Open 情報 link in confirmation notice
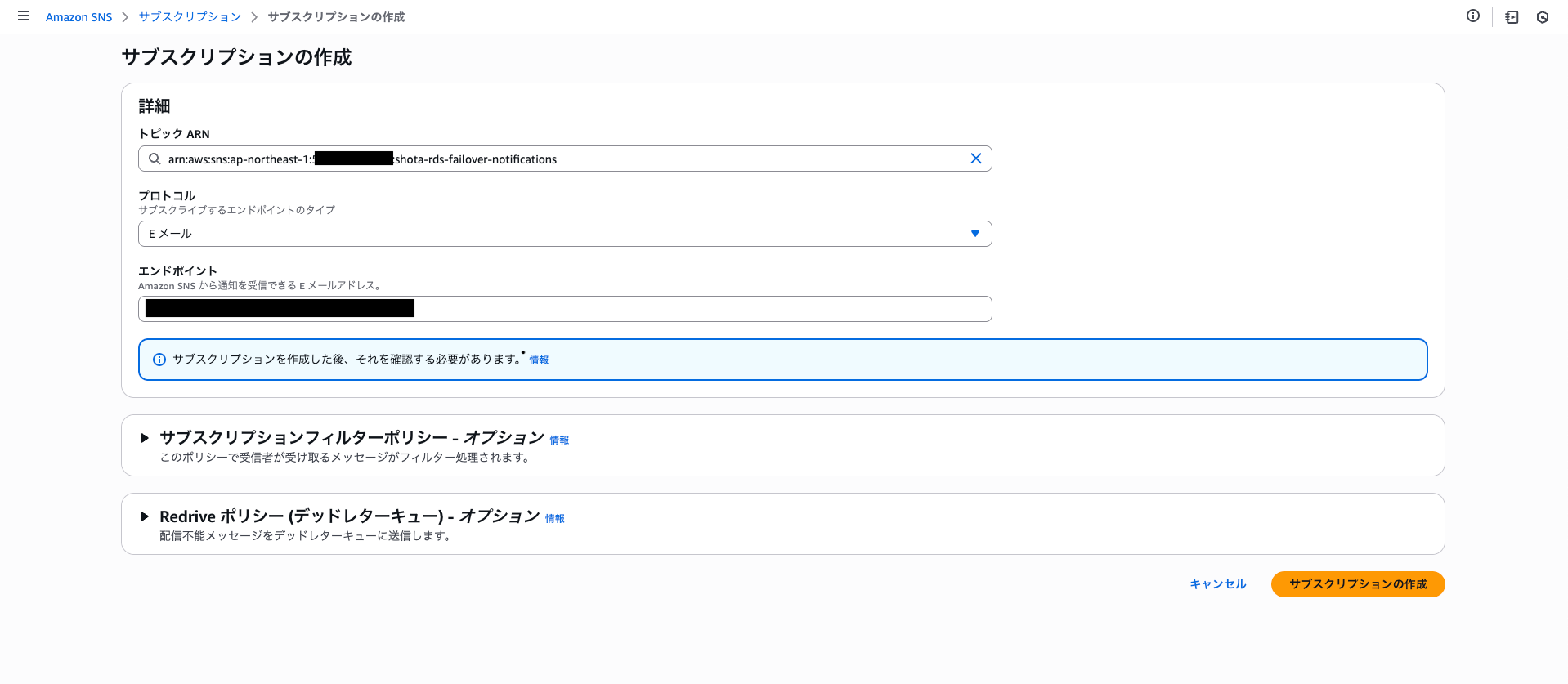1568x684 pixels. tap(539, 360)
